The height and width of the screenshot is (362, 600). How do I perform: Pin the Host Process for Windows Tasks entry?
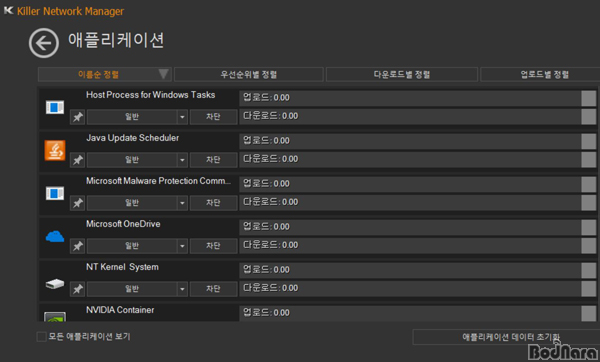(x=77, y=117)
